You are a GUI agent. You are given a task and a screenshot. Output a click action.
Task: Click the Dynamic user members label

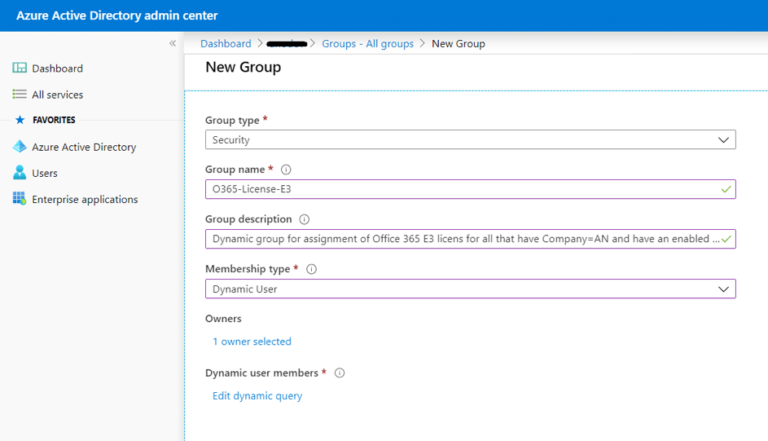tap(262, 373)
